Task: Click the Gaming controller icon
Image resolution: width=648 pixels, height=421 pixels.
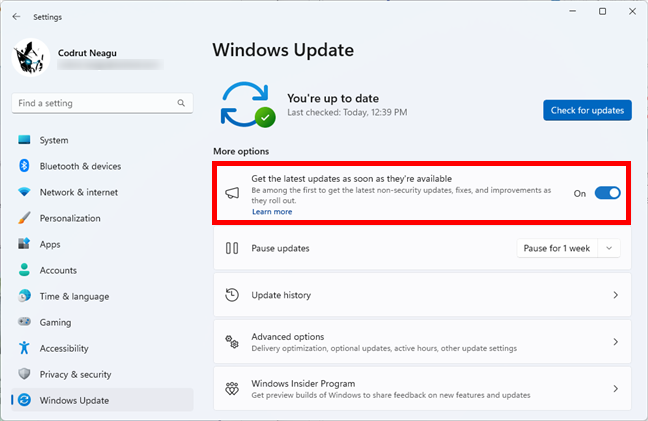Action: click(24, 321)
